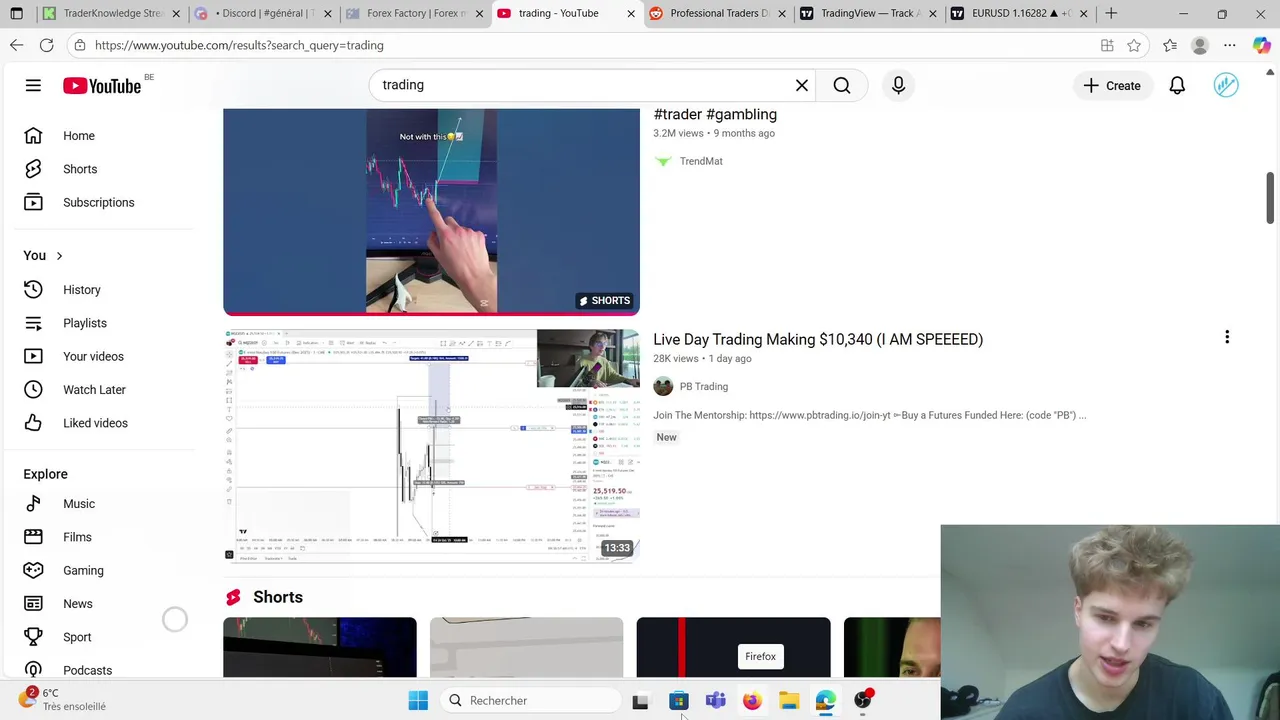Switch to the Professional Traders tab
Viewport: 1280px width, 720px height.
pyautogui.click(x=718, y=14)
